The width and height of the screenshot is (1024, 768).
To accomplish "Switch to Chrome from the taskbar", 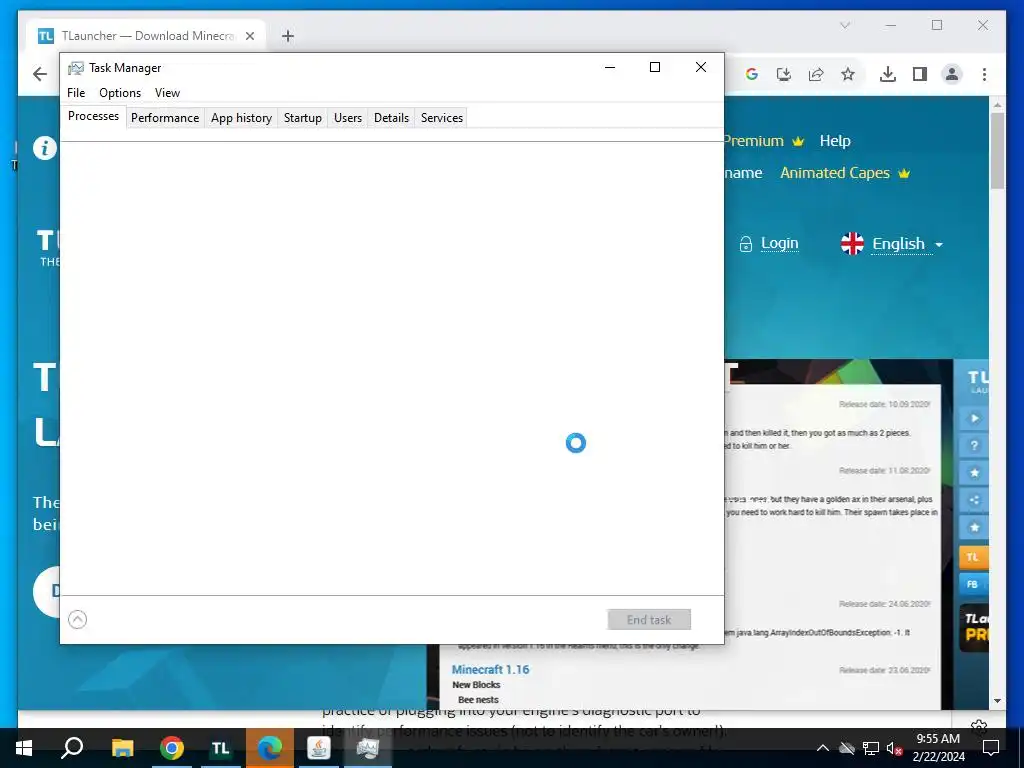I will (x=172, y=748).
